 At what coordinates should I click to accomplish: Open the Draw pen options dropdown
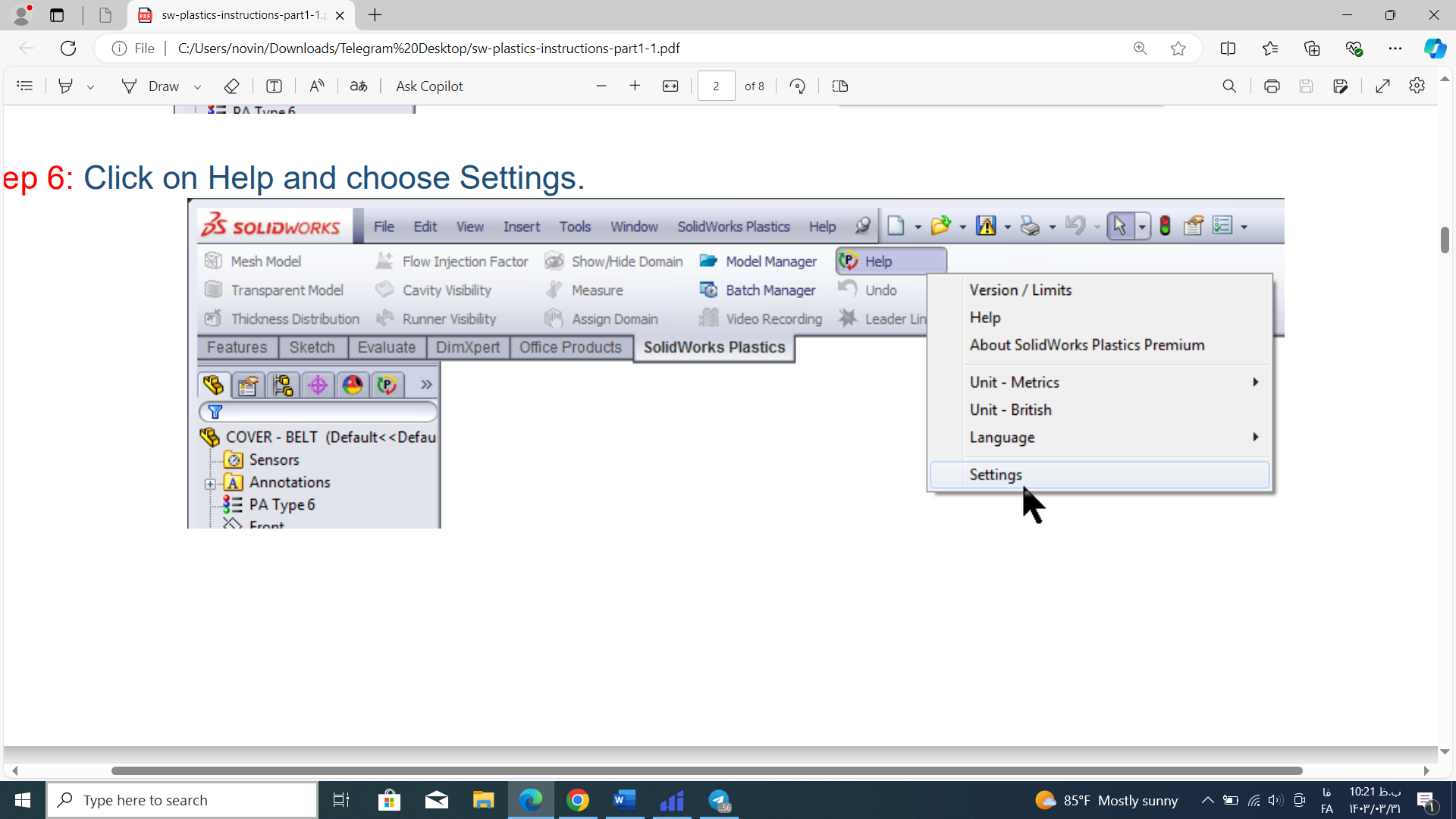(197, 86)
